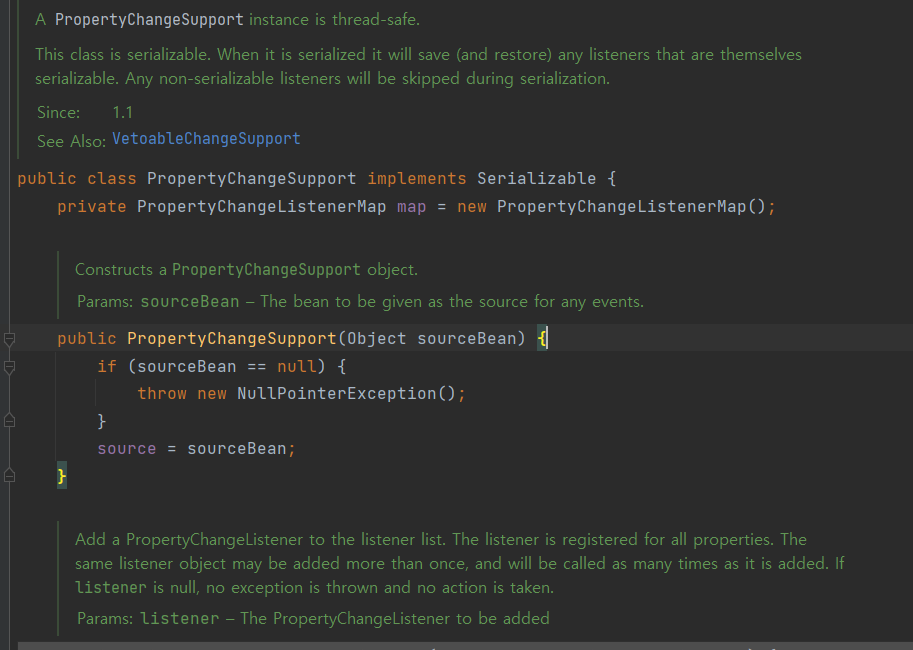Click the public keyword of class declaration
This screenshot has width=913, height=650.
coord(47,178)
